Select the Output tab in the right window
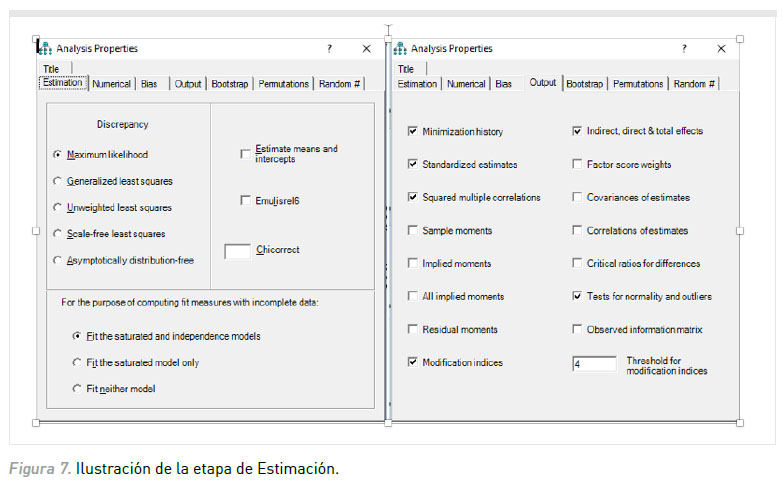783x482 pixels. tap(543, 82)
